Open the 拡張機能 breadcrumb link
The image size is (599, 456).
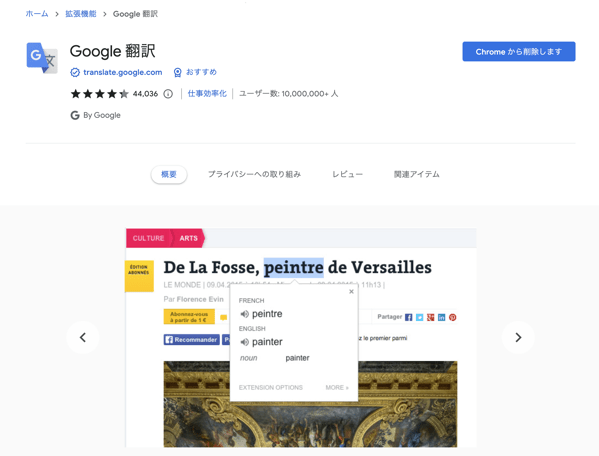coord(81,14)
